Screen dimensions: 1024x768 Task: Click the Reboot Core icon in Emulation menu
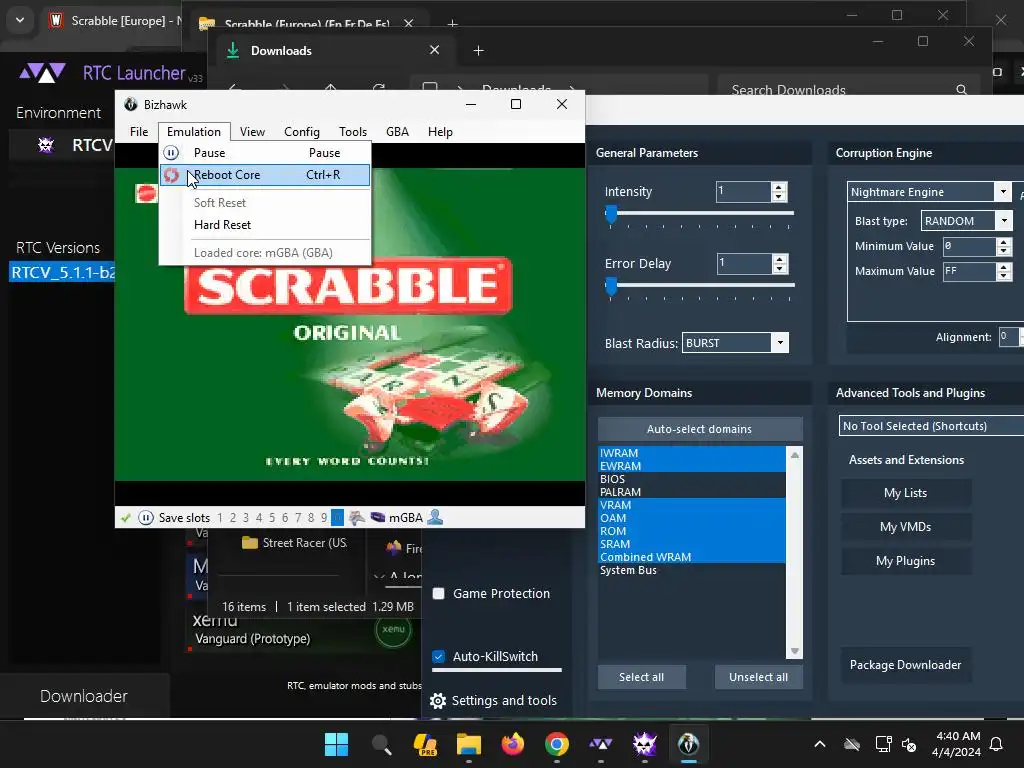(x=171, y=175)
